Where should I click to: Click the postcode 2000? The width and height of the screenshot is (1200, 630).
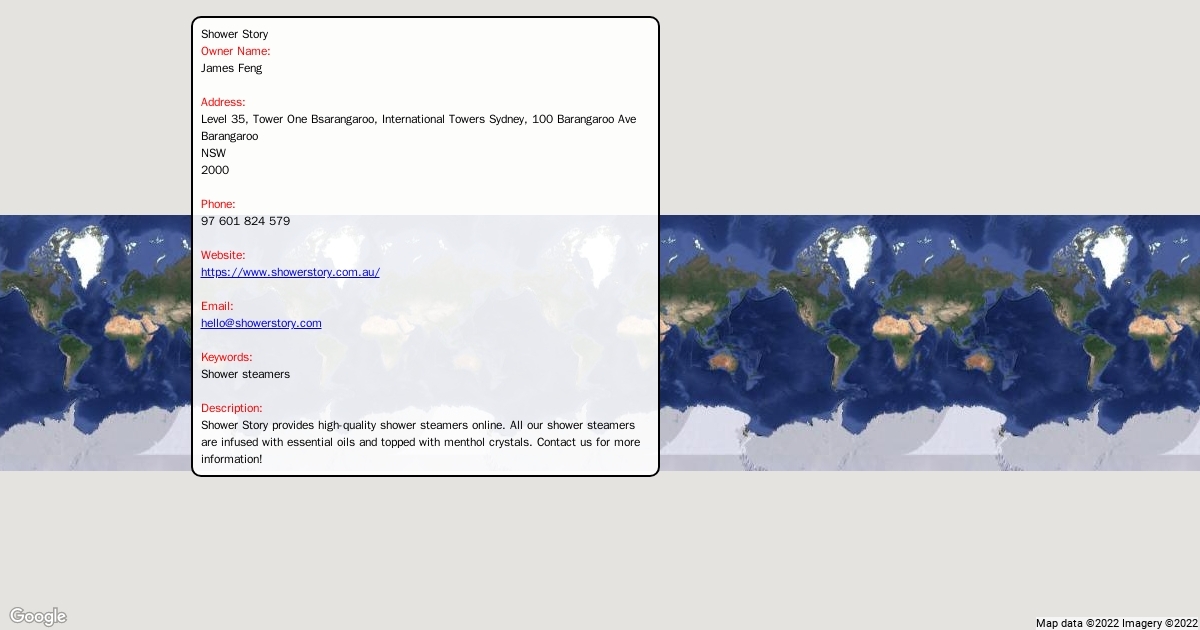pos(215,170)
